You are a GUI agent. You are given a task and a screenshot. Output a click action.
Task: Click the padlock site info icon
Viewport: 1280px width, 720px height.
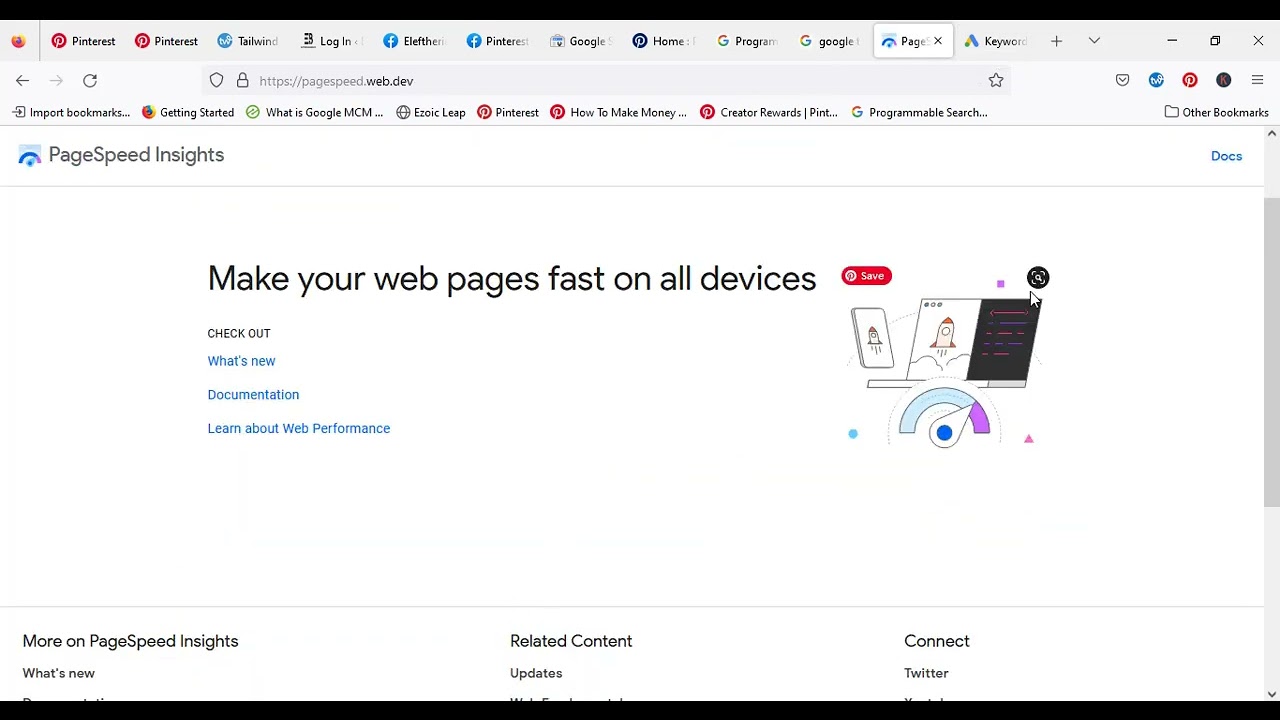click(x=242, y=81)
